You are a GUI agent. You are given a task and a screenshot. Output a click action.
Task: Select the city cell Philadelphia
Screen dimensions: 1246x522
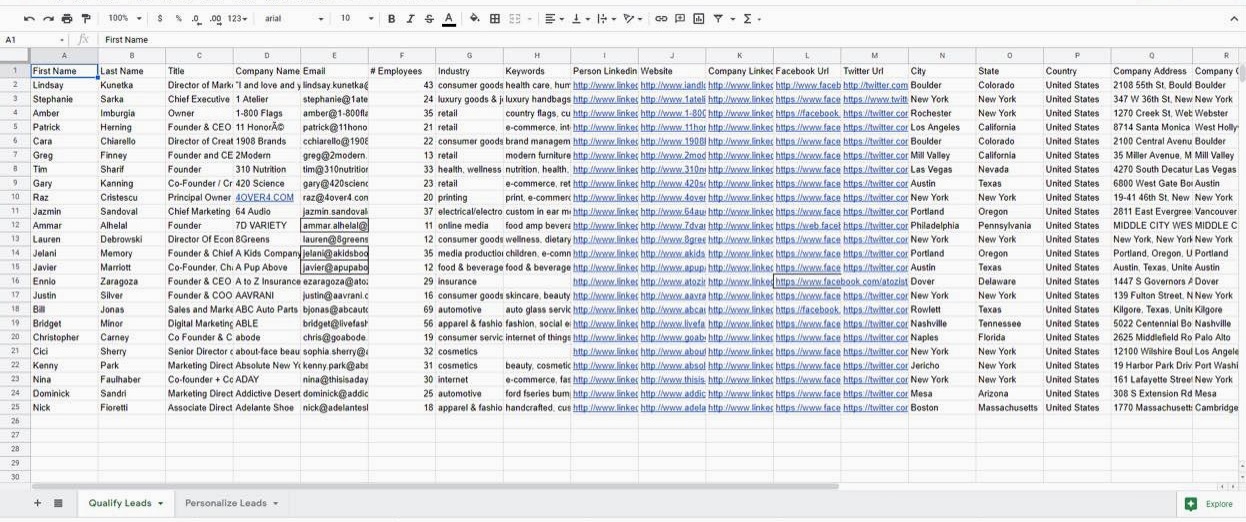click(942, 226)
